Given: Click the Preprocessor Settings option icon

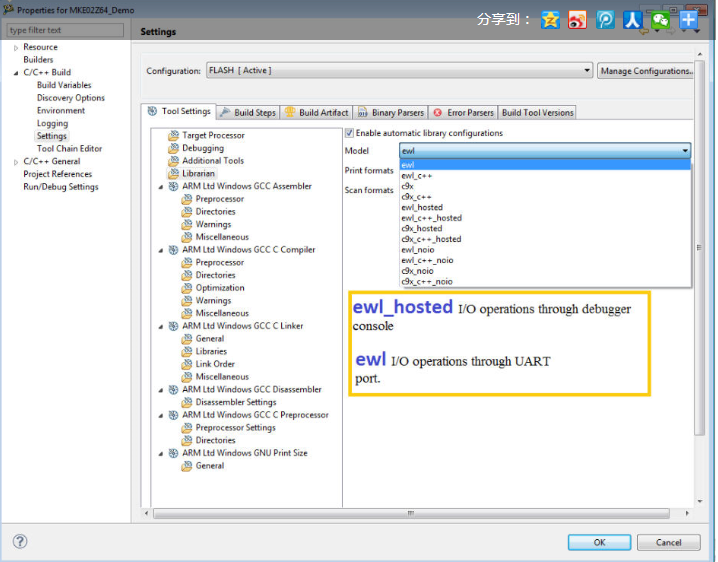Looking at the screenshot, I should click(x=187, y=428).
